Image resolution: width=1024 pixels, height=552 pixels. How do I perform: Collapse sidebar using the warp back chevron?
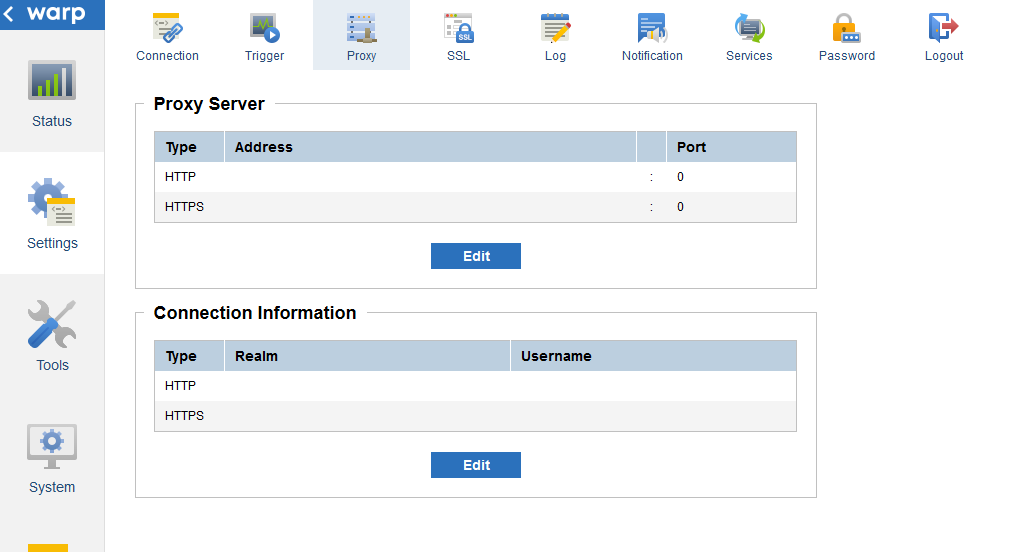click(x=10, y=15)
